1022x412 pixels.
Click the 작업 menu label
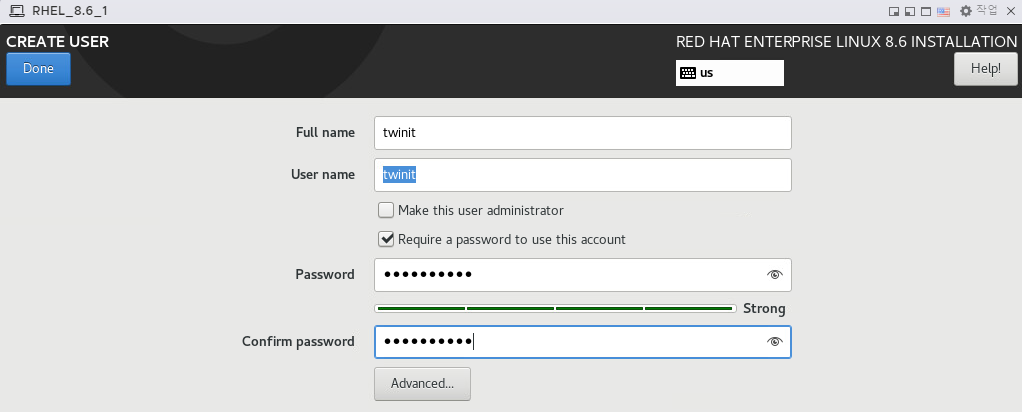[x=987, y=10]
